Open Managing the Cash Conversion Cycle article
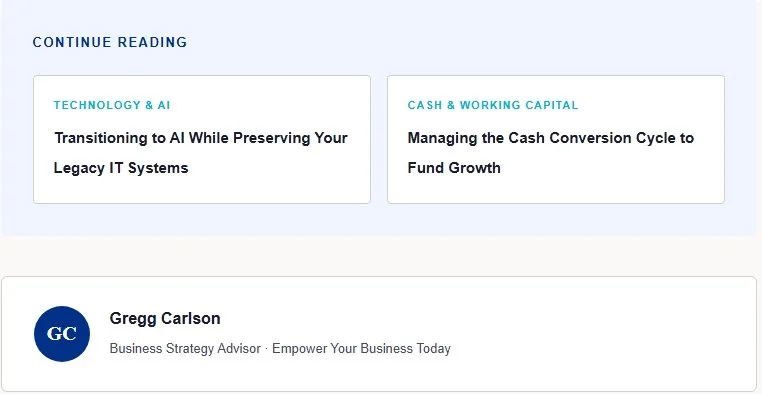 click(x=551, y=153)
